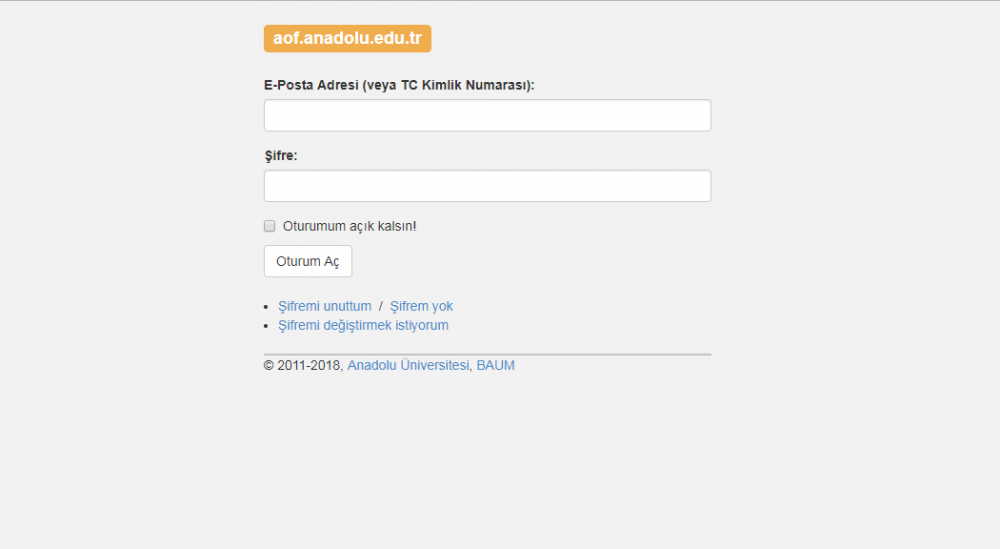Open the Şifremi unuttum link
This screenshot has height=549, width=1000.
[324, 306]
